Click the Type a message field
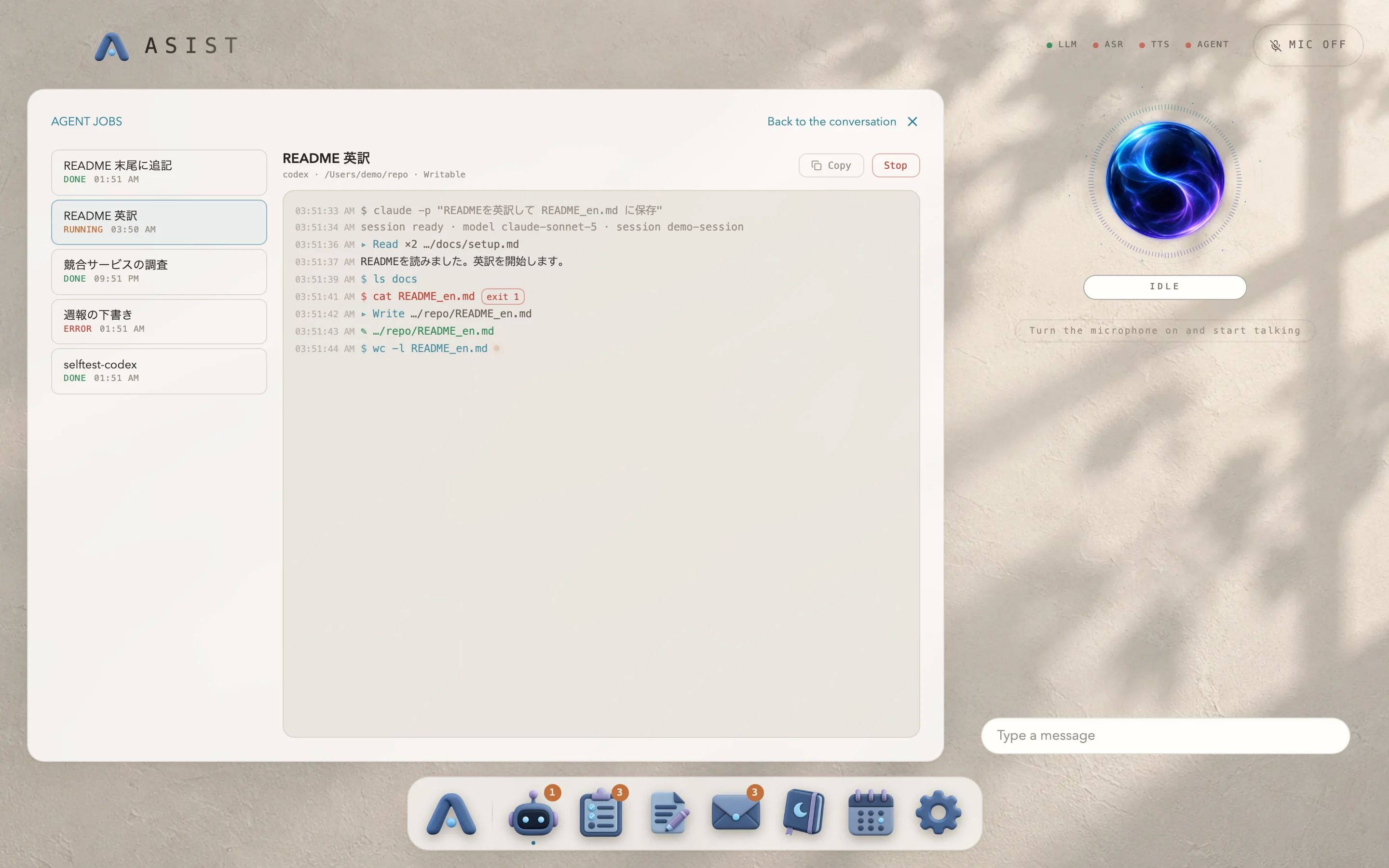Image resolution: width=1389 pixels, height=868 pixels. [1165, 735]
